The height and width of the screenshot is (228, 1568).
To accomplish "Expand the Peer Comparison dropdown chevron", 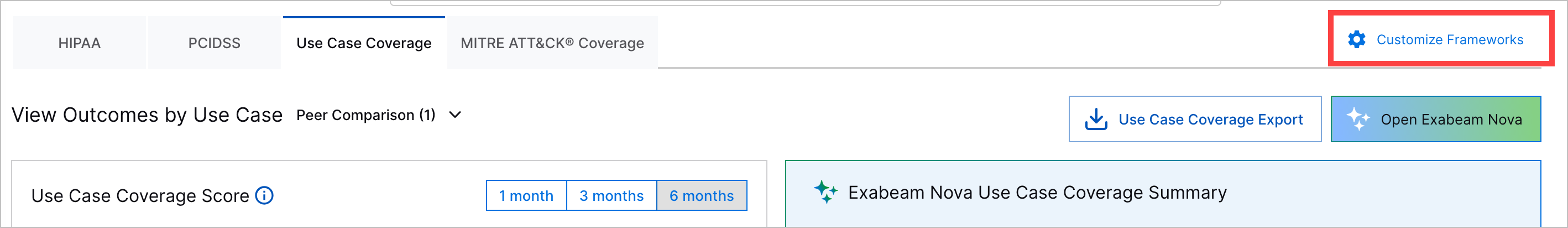I will point(454,115).
